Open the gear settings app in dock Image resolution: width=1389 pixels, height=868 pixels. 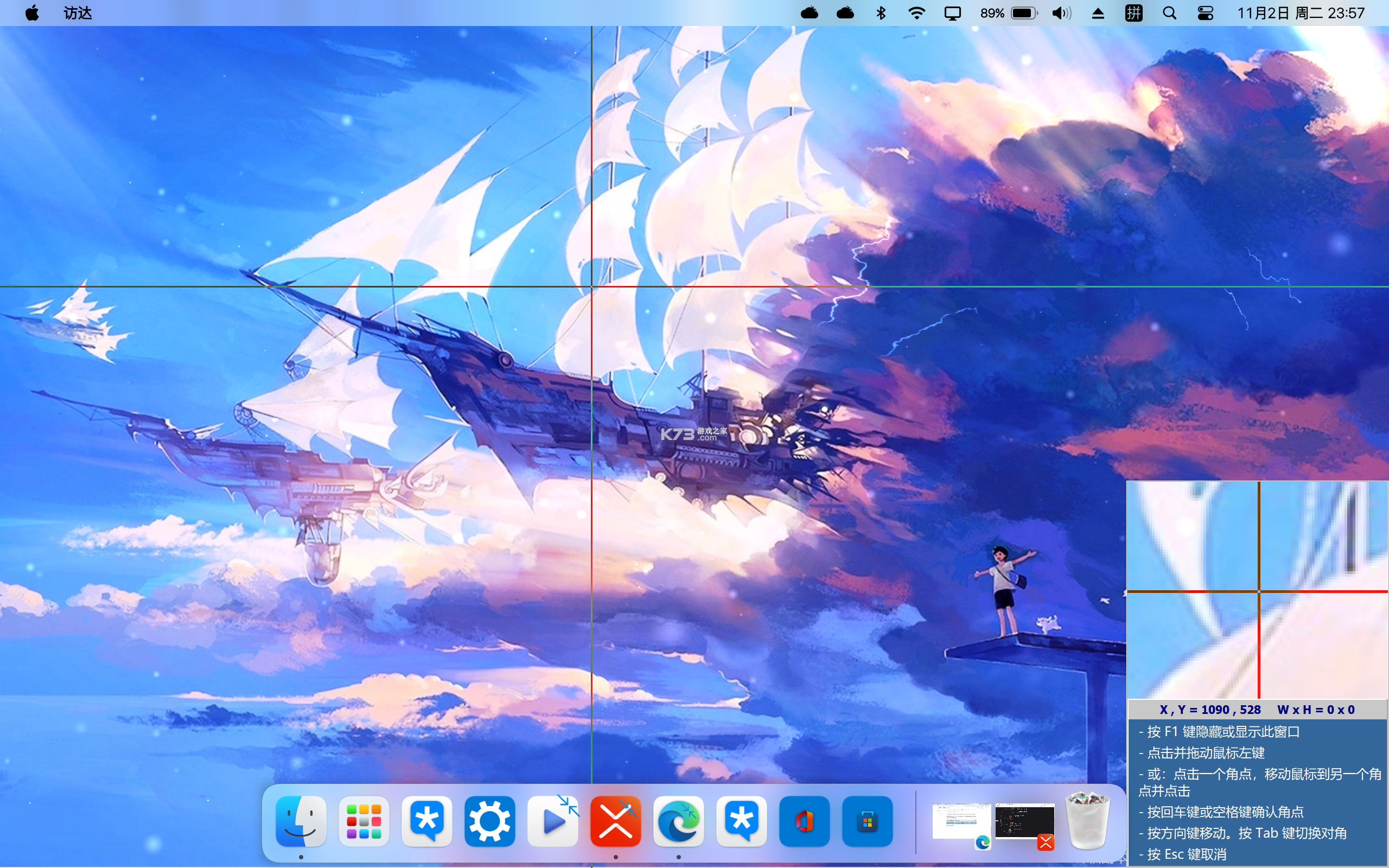tap(489, 821)
